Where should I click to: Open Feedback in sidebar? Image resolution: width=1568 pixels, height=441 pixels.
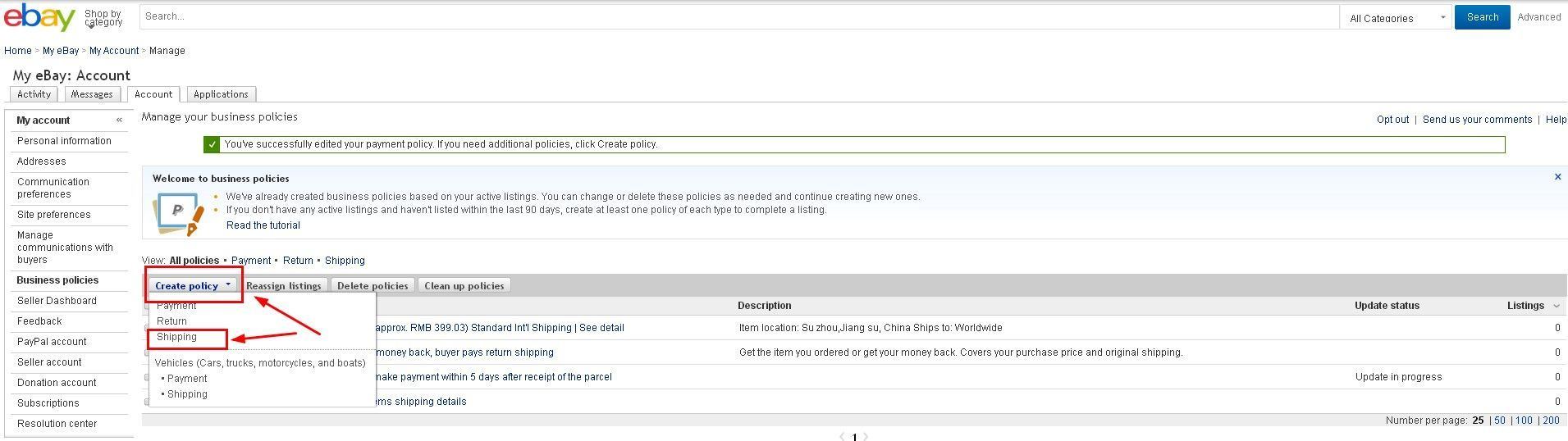(x=39, y=321)
